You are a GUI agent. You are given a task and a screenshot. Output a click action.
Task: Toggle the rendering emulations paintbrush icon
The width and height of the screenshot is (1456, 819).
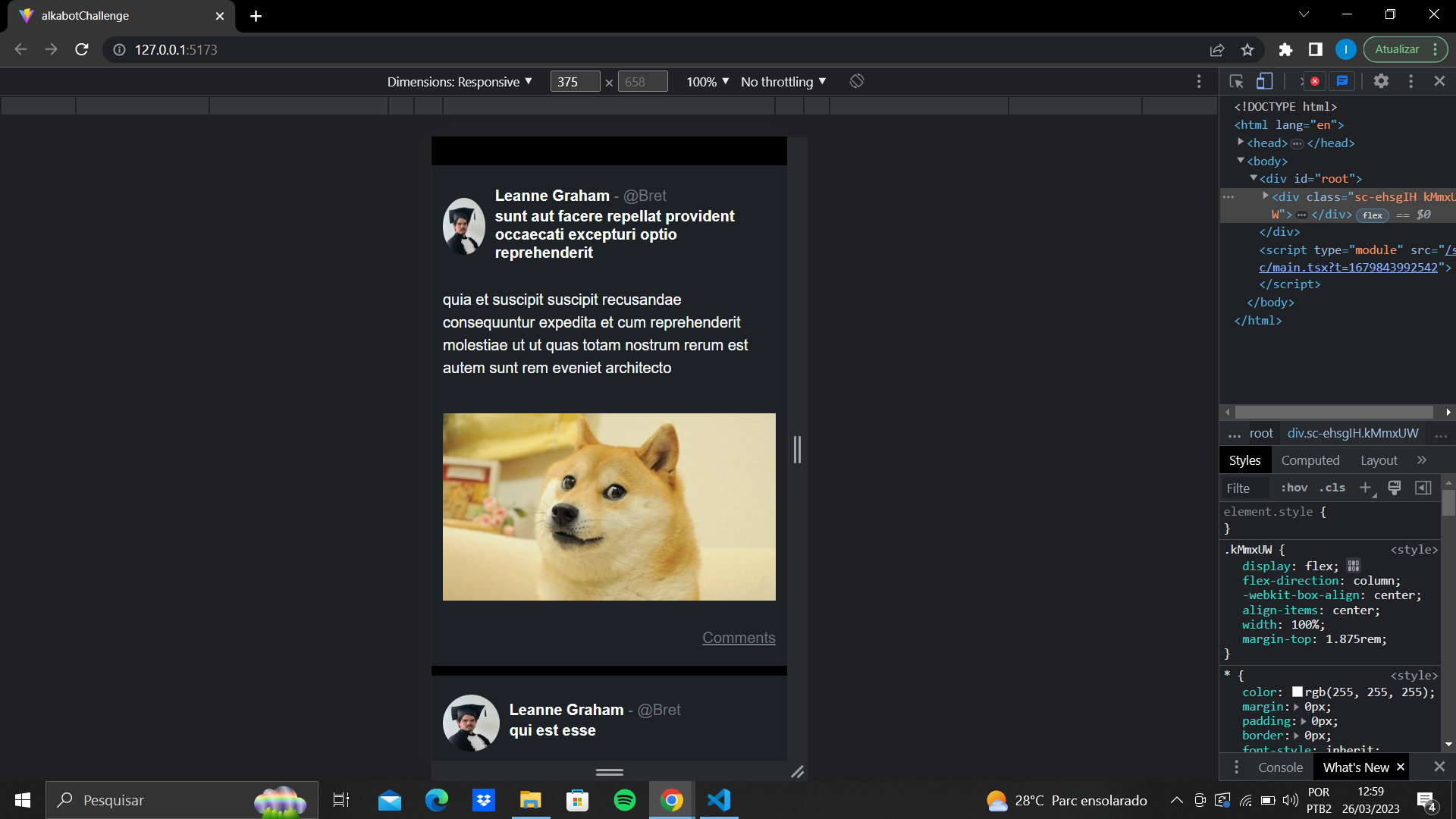(x=1394, y=488)
